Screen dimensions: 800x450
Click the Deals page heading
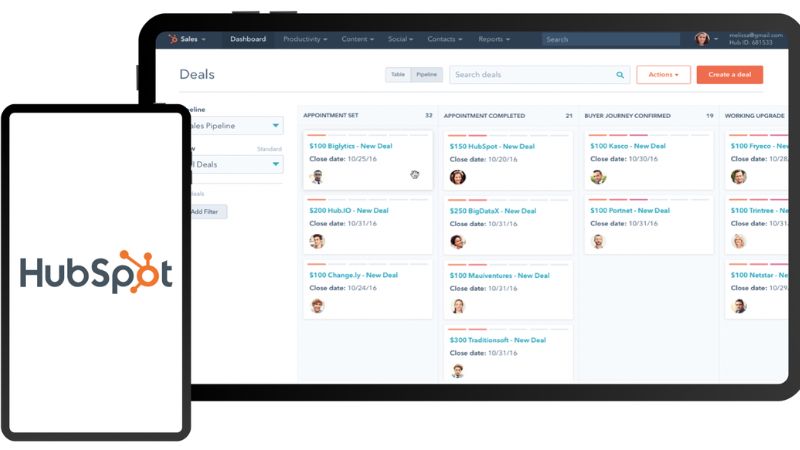[197, 74]
